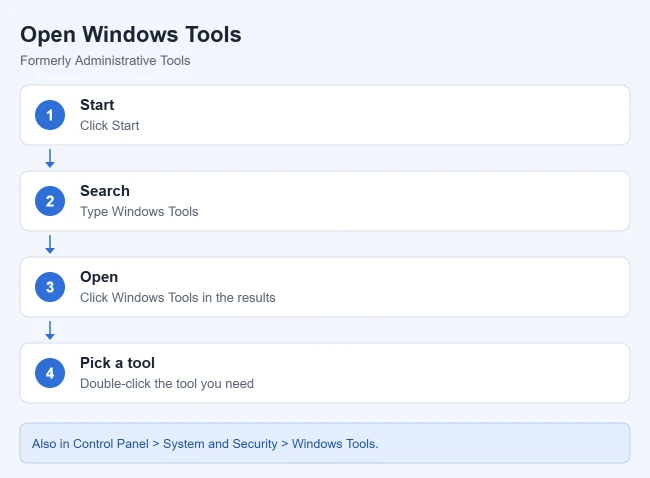The width and height of the screenshot is (650, 478).
Task: Select the step 2 card title "Search"
Action: click(x=105, y=191)
